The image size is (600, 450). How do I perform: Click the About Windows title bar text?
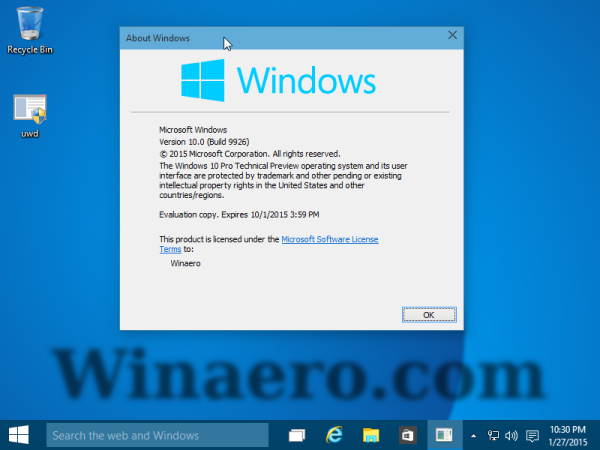[x=158, y=38]
